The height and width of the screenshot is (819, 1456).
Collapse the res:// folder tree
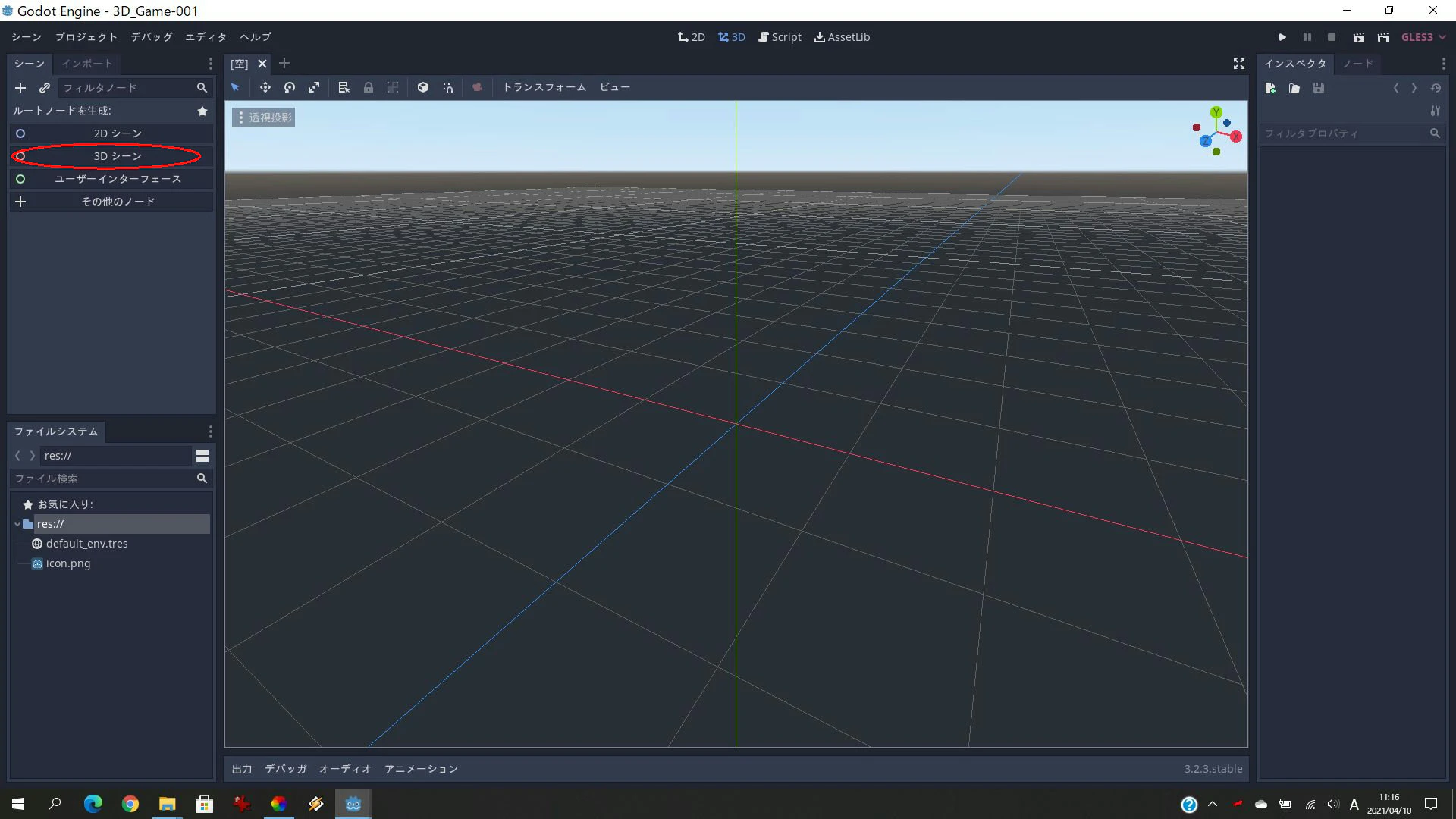pos(17,524)
